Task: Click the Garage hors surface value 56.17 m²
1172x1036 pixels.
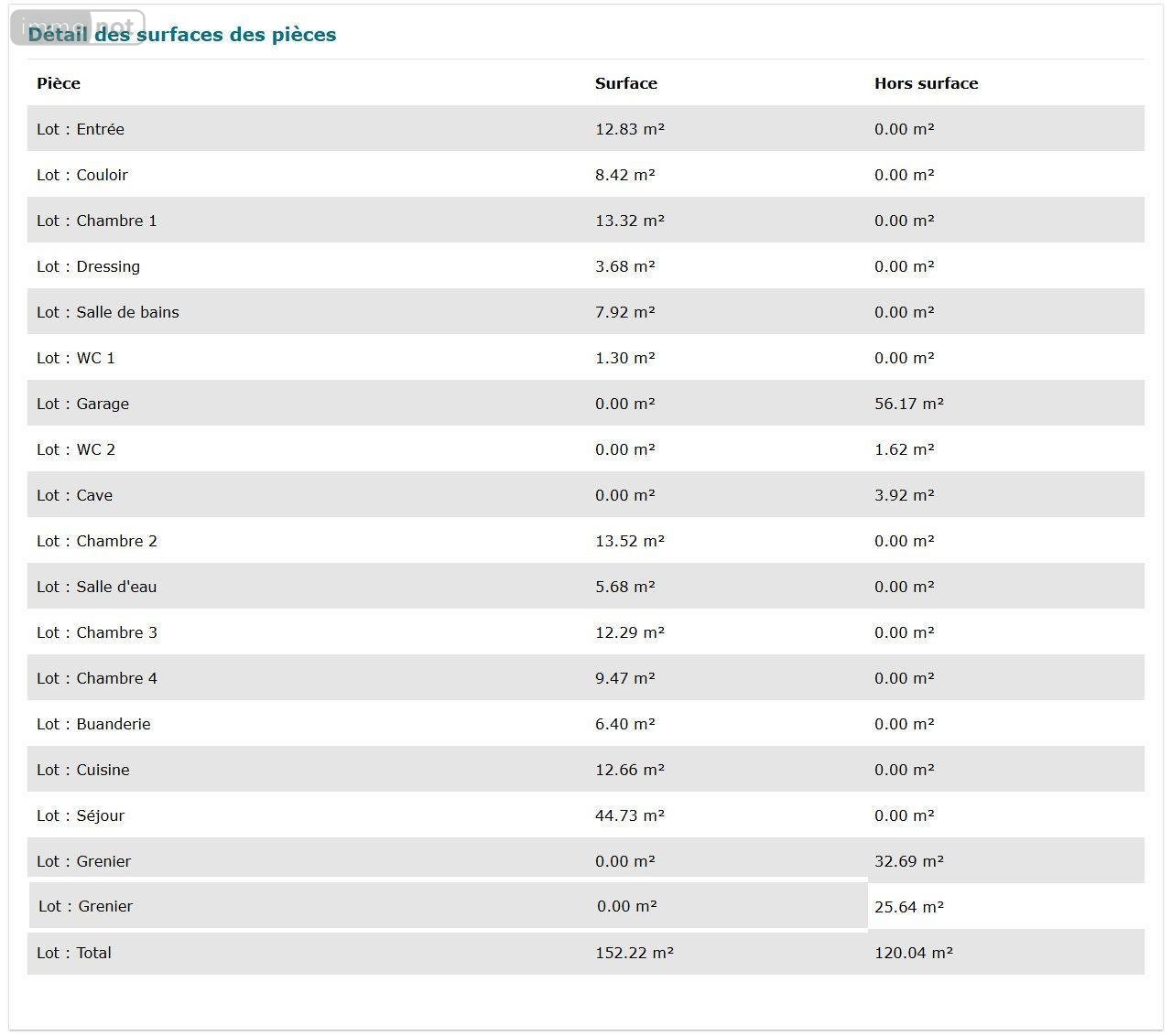Action: click(908, 404)
